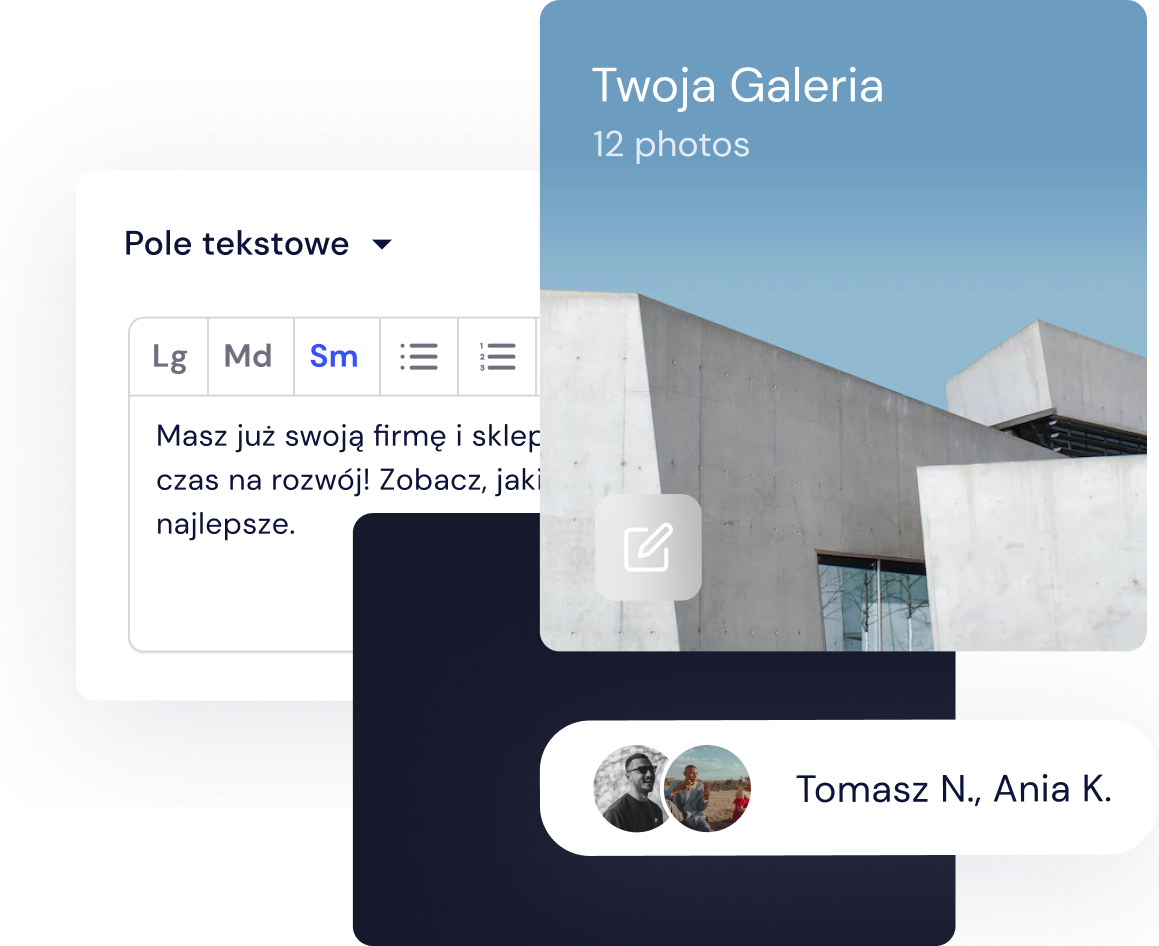Click the empty space below the editor text

tap(240, 600)
